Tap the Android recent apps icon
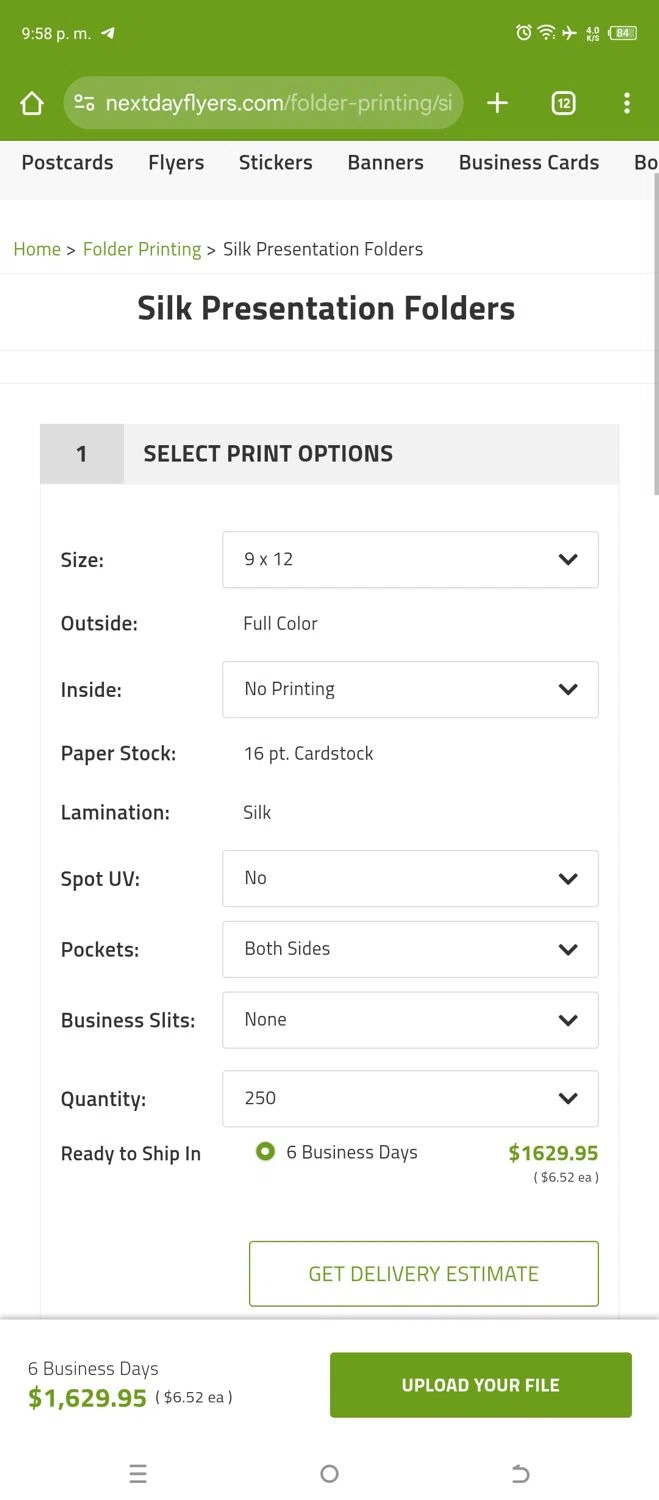This screenshot has height=1500, width=659. point(138,1473)
